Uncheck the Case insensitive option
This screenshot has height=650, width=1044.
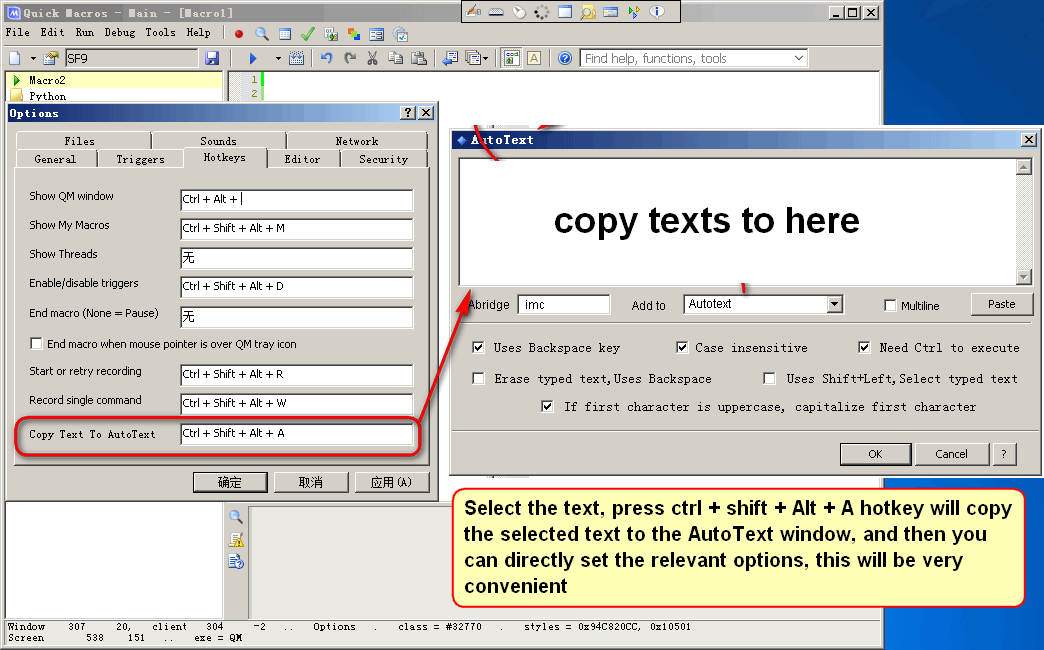click(682, 348)
